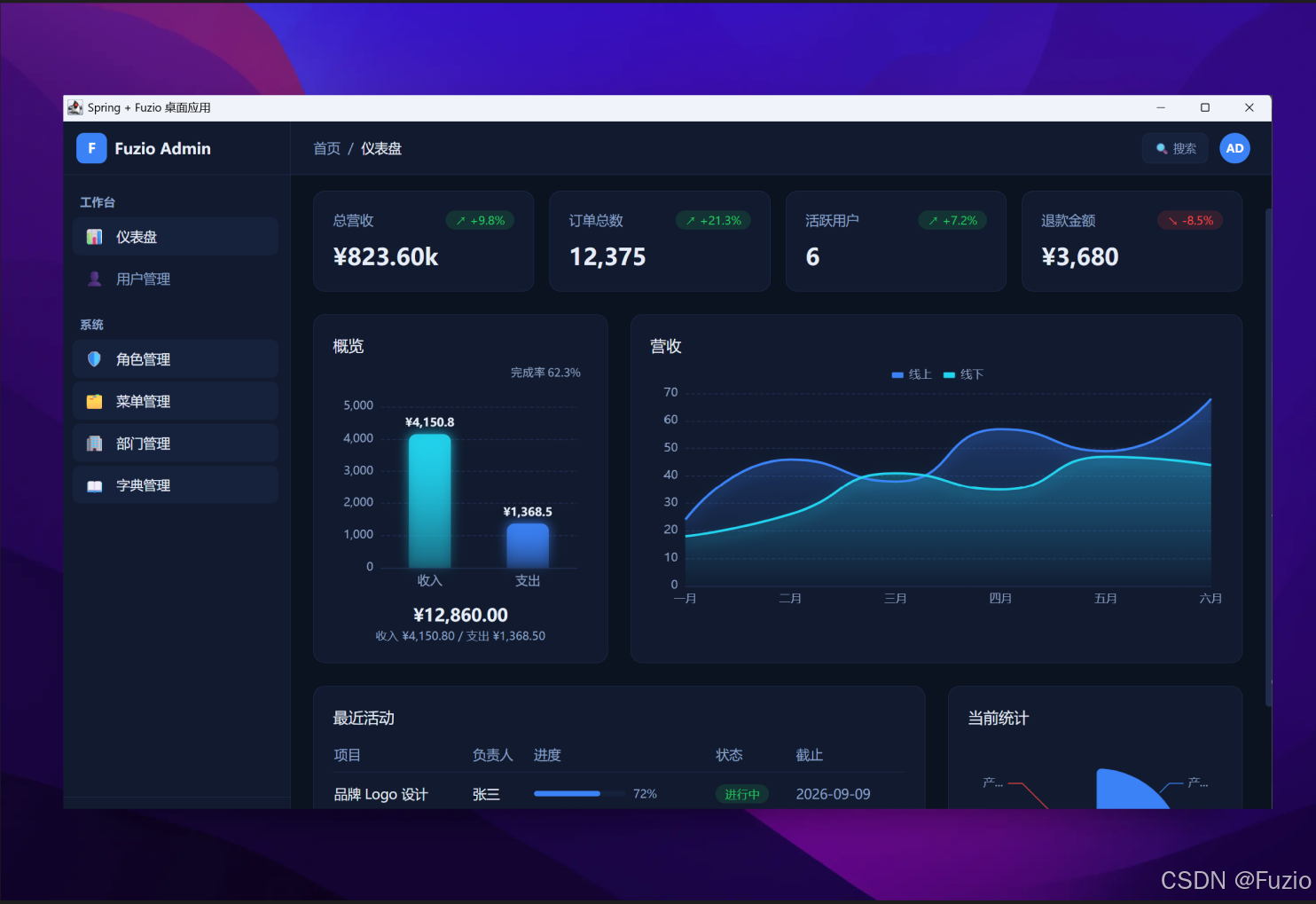Click the -8.5% trend badge on 退款金额
Screen dimensions: 1316x904
tap(1190, 220)
